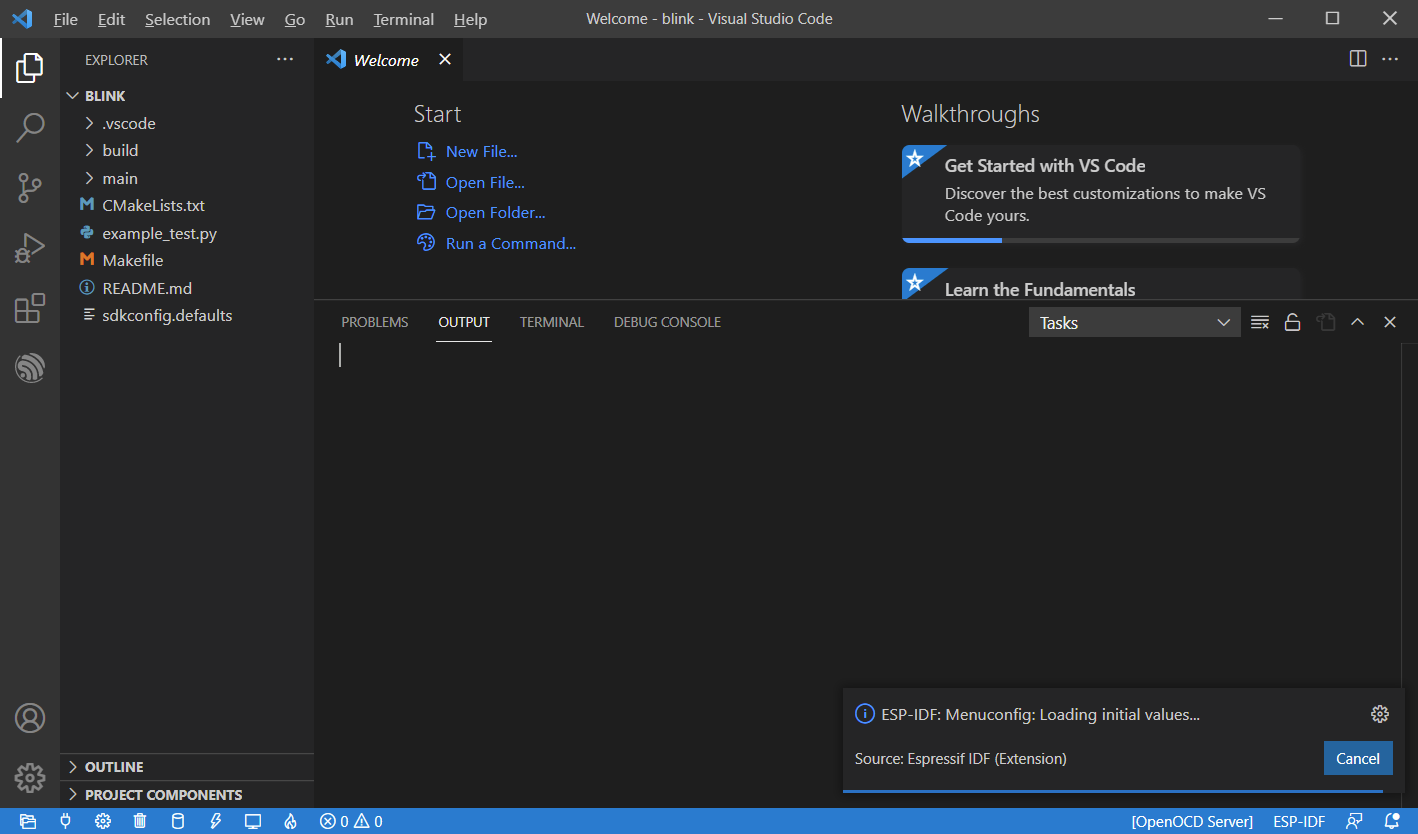Close the Welcome tab
Image resolution: width=1418 pixels, height=834 pixels.
445,59
